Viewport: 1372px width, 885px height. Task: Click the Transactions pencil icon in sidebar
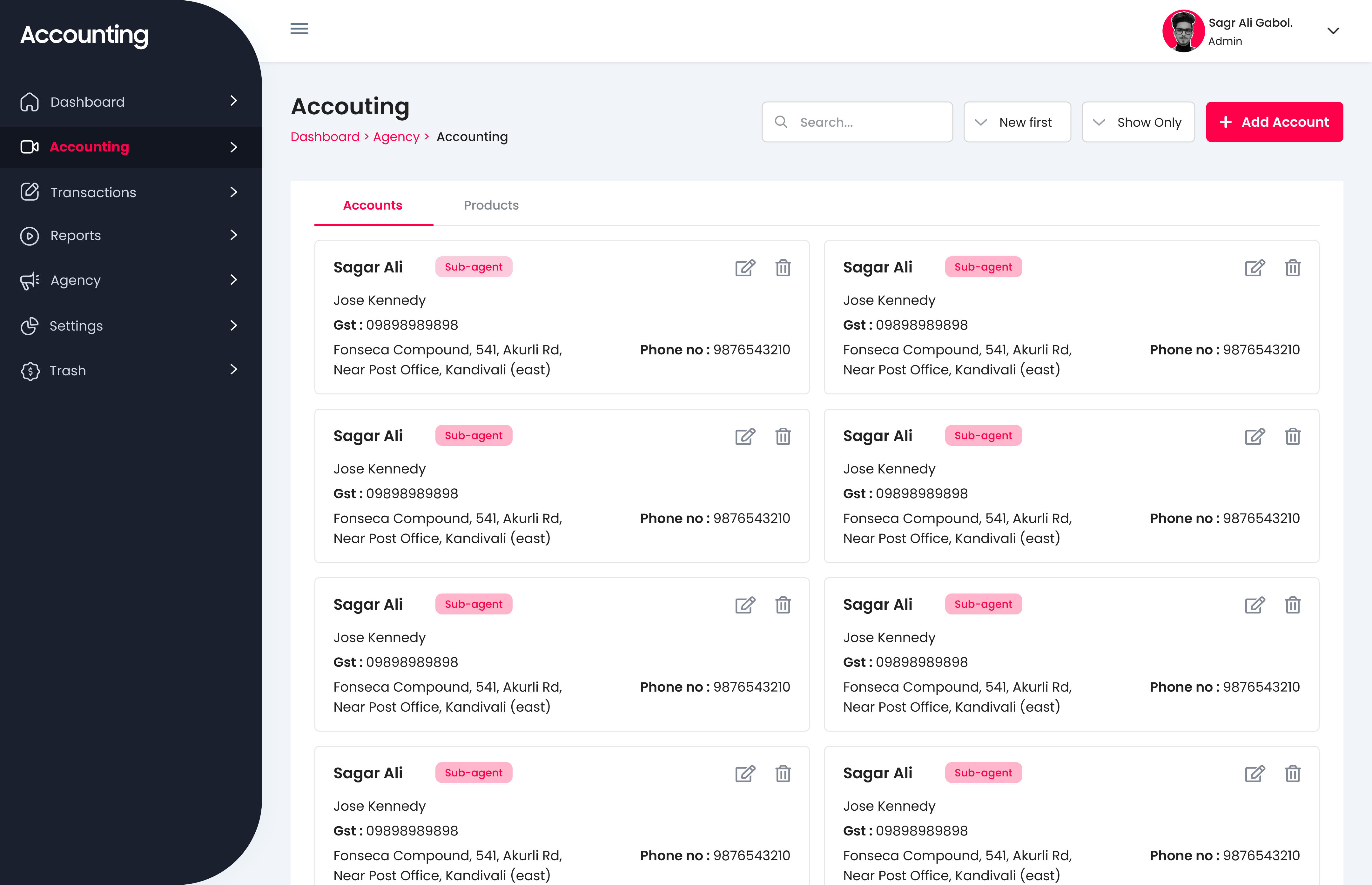30,192
